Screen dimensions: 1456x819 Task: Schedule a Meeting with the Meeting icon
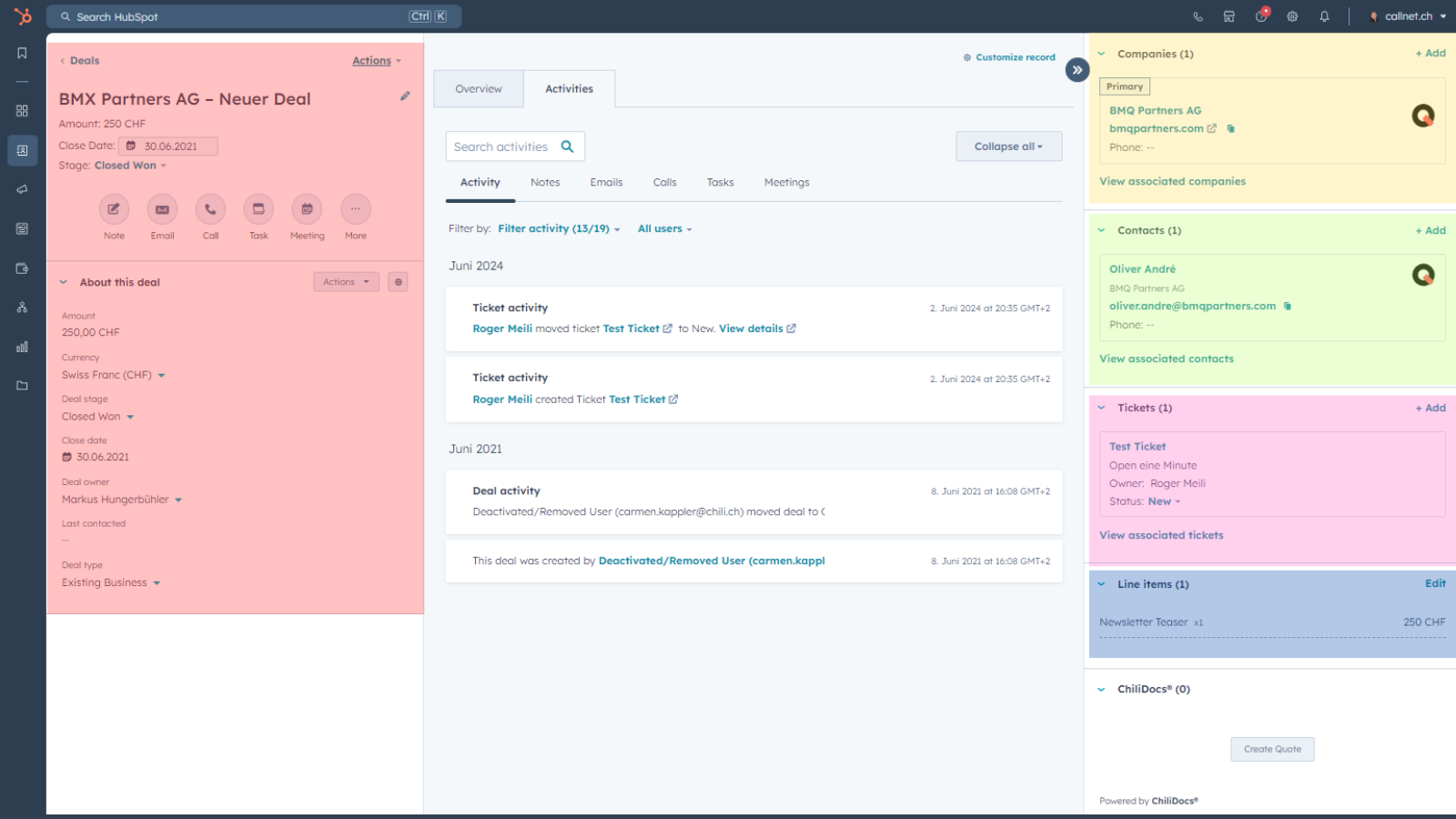(307, 209)
